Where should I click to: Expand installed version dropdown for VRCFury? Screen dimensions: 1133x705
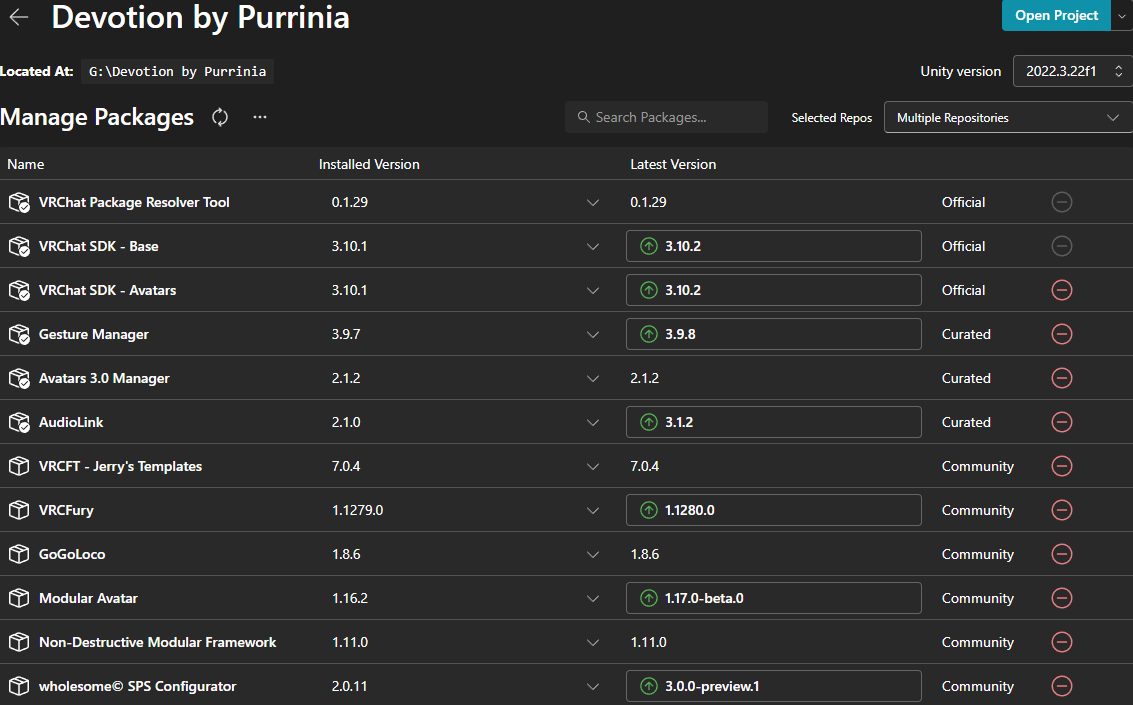point(593,511)
